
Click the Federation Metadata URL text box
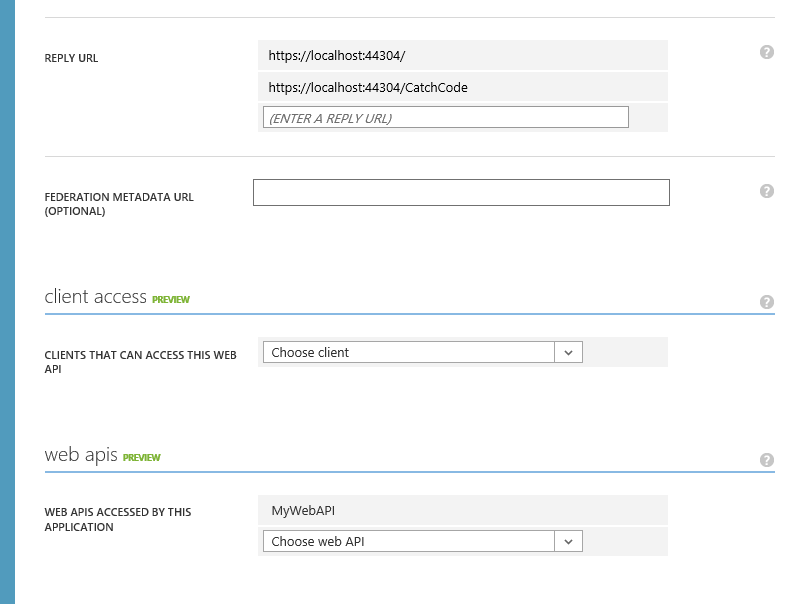(x=461, y=193)
